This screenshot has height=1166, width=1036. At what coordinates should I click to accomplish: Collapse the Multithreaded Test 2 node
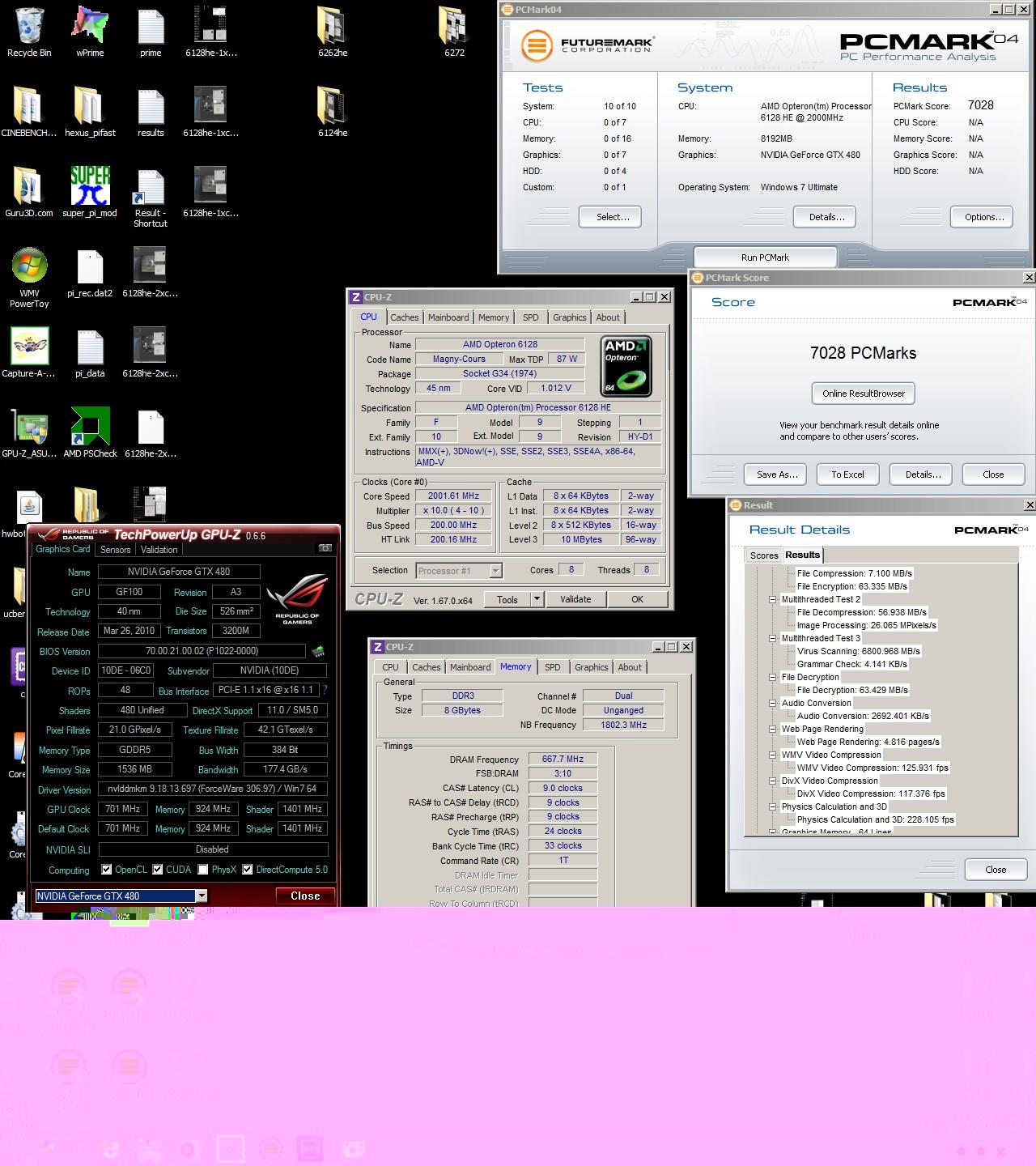pos(773,599)
